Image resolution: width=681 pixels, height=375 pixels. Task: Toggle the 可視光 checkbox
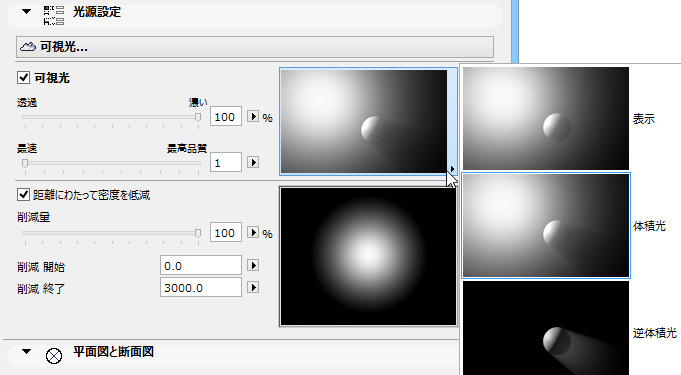click(x=23, y=78)
